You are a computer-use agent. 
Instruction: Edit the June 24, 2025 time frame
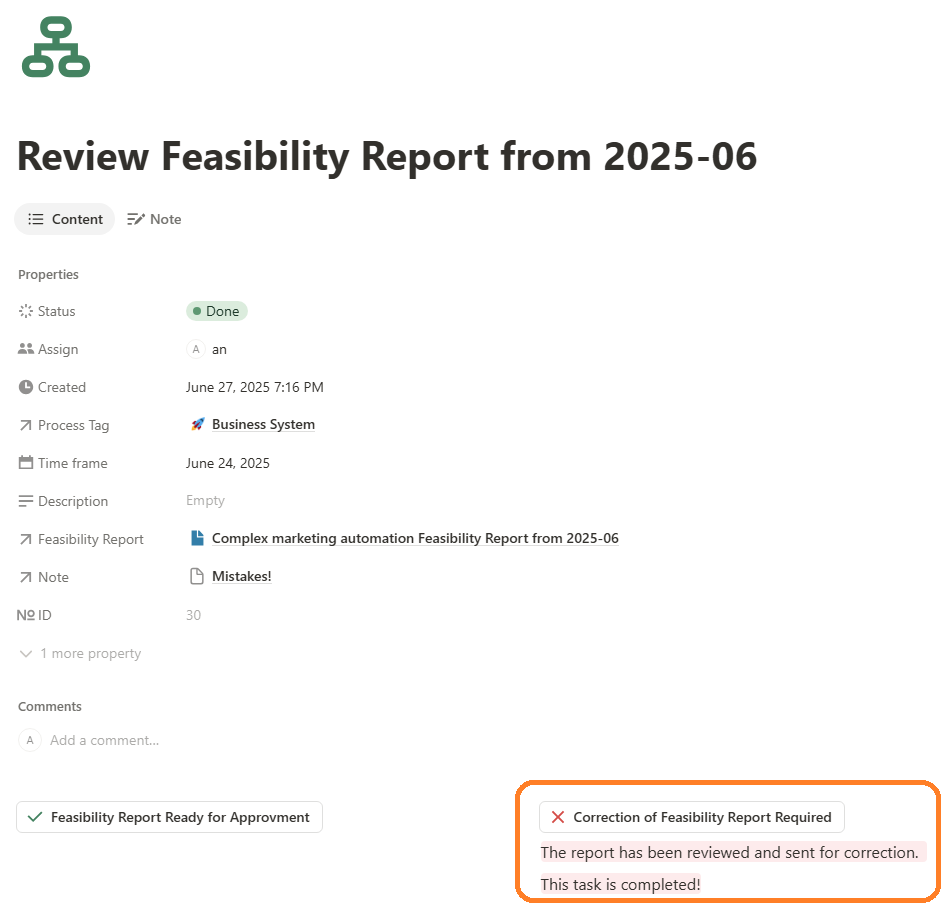[x=228, y=463]
